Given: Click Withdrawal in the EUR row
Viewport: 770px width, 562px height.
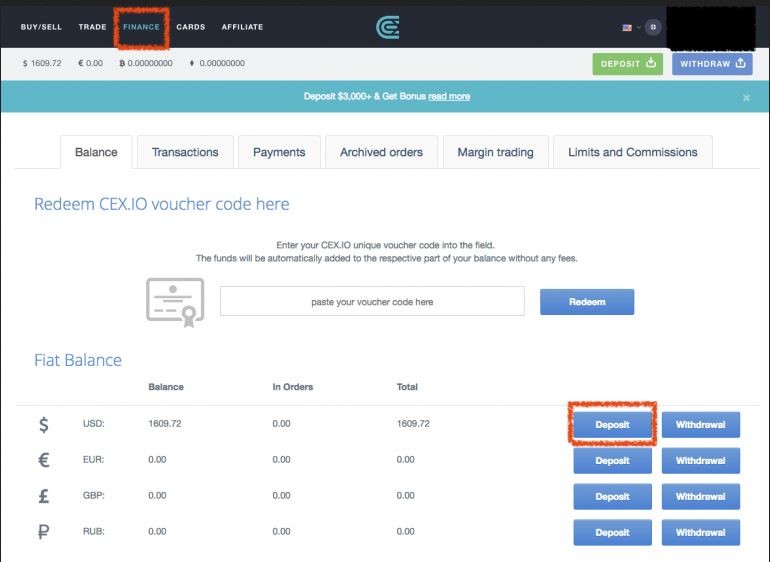Looking at the screenshot, I should click(701, 461).
